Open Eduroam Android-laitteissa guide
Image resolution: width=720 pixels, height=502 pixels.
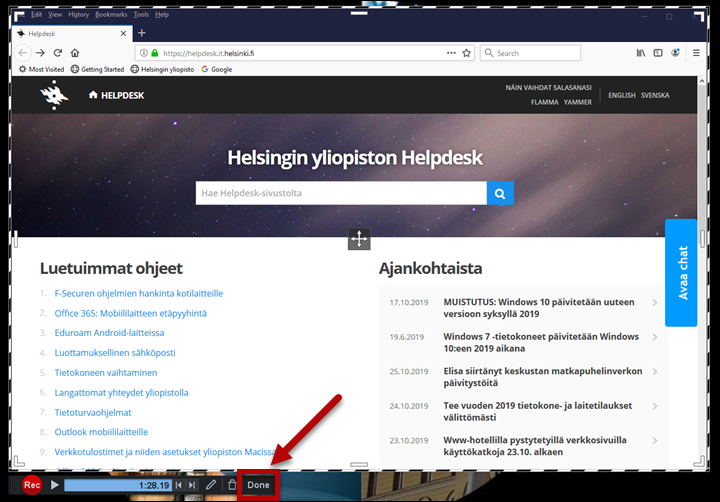pos(109,333)
